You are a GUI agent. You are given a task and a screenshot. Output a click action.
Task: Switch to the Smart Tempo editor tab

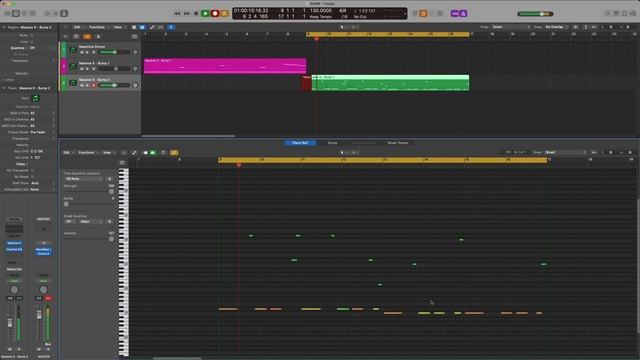coord(398,143)
